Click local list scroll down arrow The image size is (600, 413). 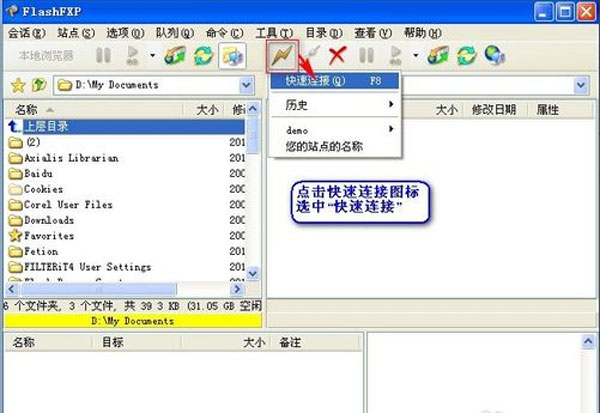click(x=253, y=273)
